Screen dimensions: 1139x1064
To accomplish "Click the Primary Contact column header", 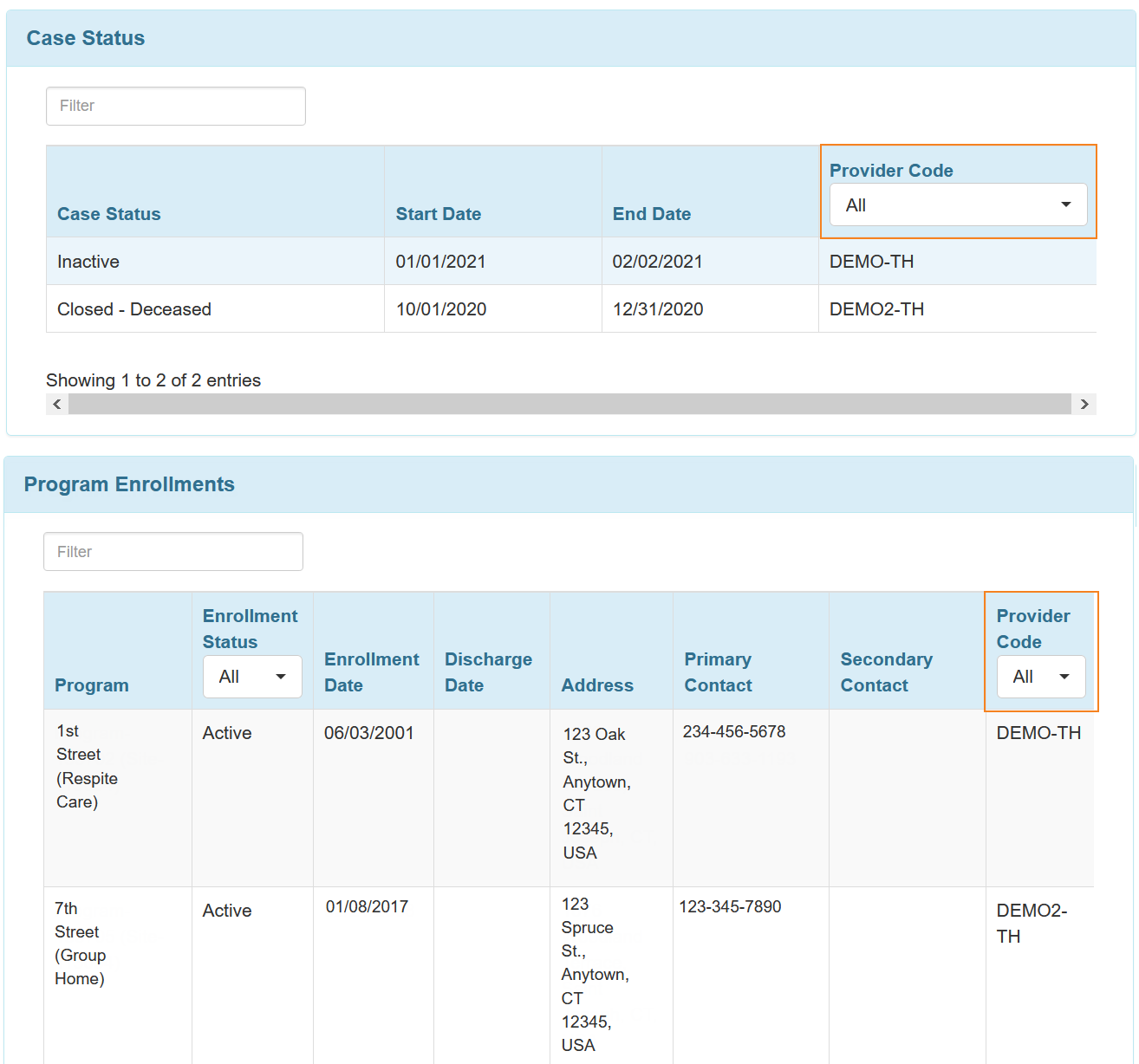I will pyautogui.click(x=719, y=672).
